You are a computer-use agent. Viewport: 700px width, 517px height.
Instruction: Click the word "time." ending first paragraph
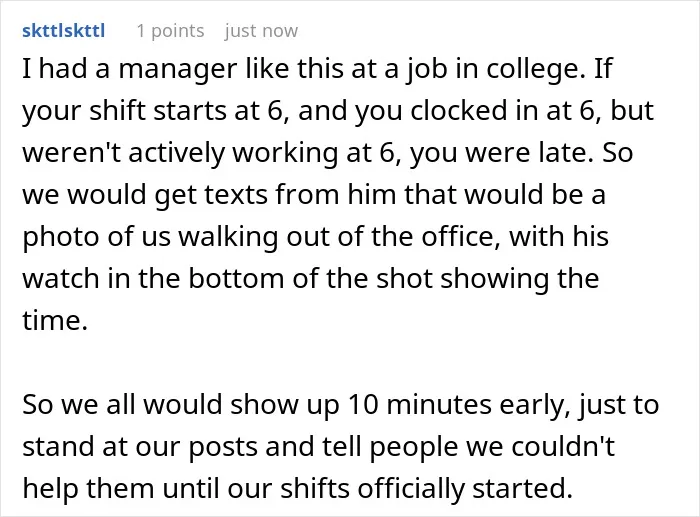pos(55,320)
